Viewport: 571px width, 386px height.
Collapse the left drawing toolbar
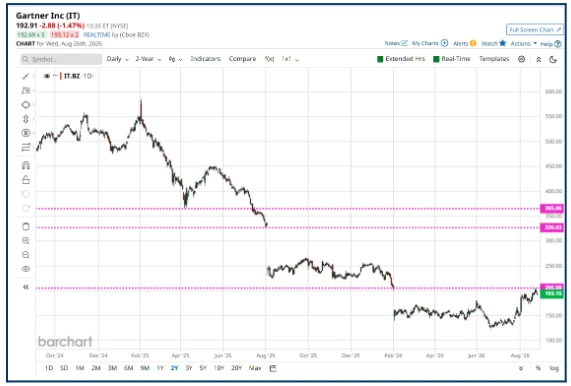pyautogui.click(x=25, y=287)
